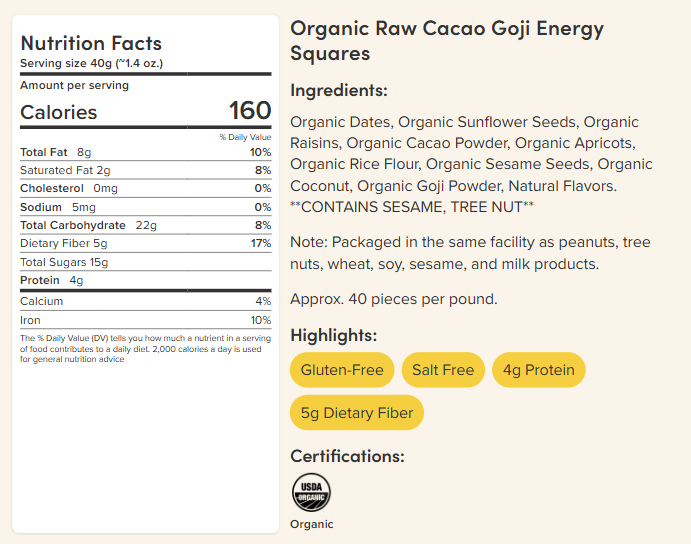Click the Total Fat 8g row

click(x=145, y=153)
